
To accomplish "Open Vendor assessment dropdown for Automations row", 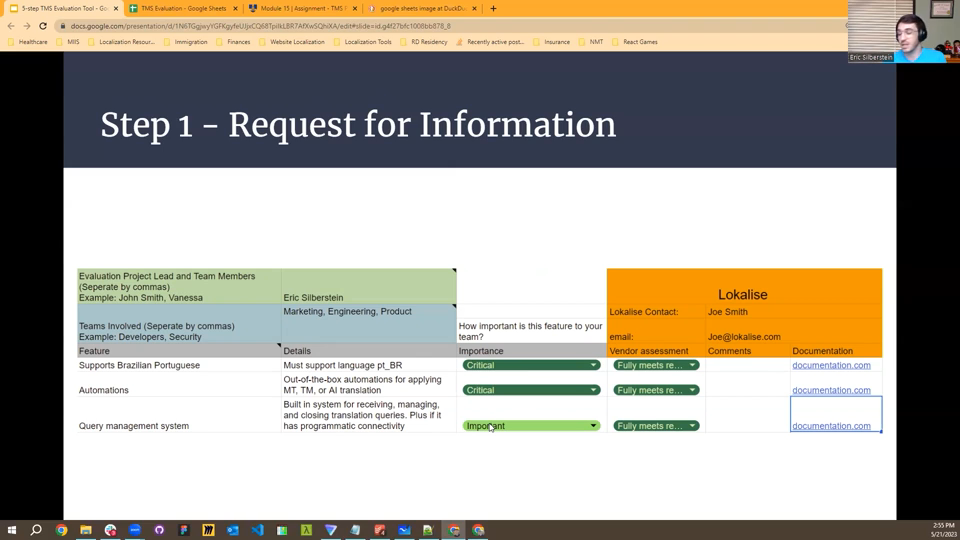I will (x=656, y=390).
